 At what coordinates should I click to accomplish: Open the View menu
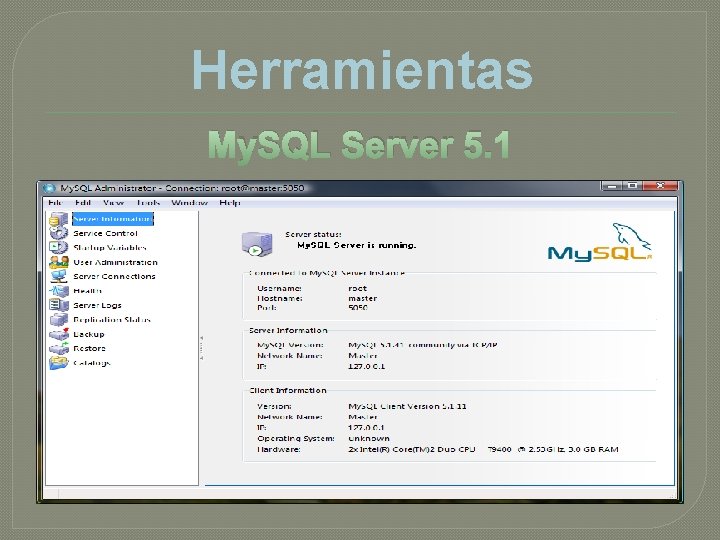pyautogui.click(x=113, y=202)
